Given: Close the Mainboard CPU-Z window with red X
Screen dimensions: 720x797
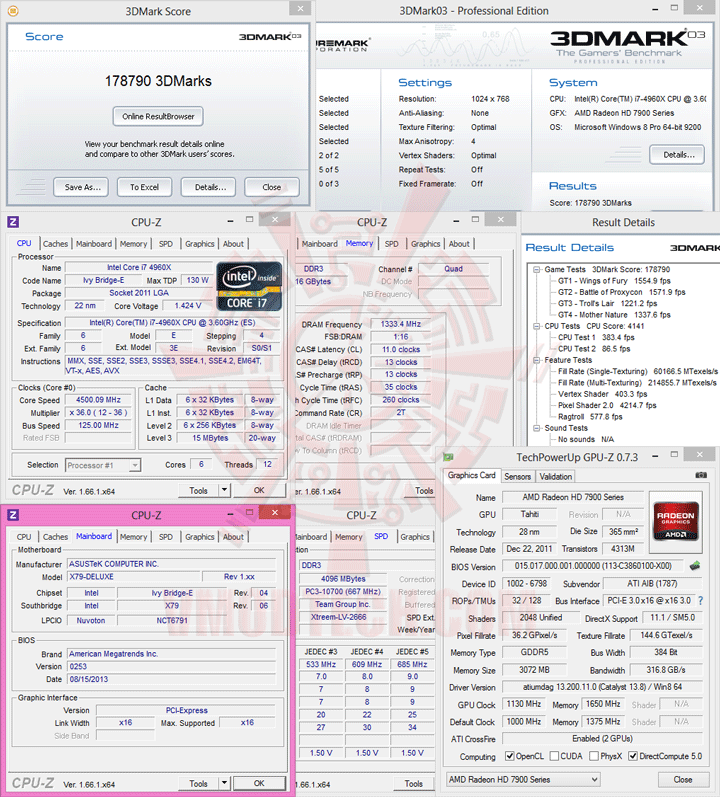Looking at the screenshot, I should [274, 513].
